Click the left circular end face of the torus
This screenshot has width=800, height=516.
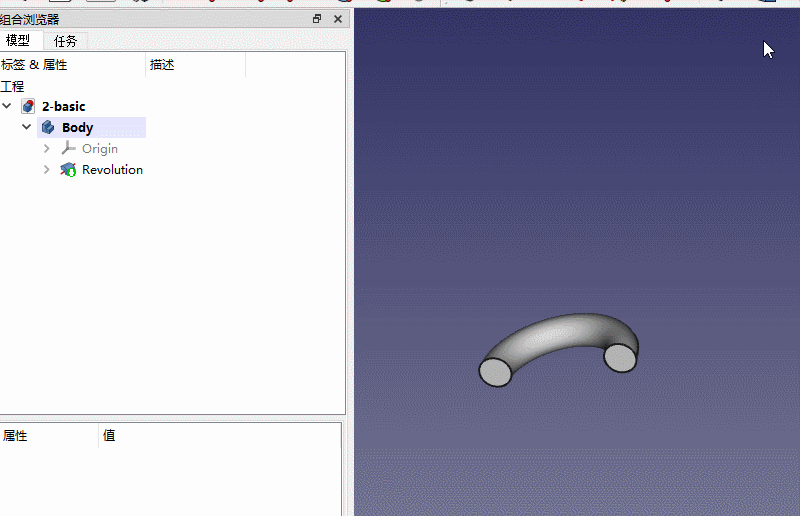(495, 372)
